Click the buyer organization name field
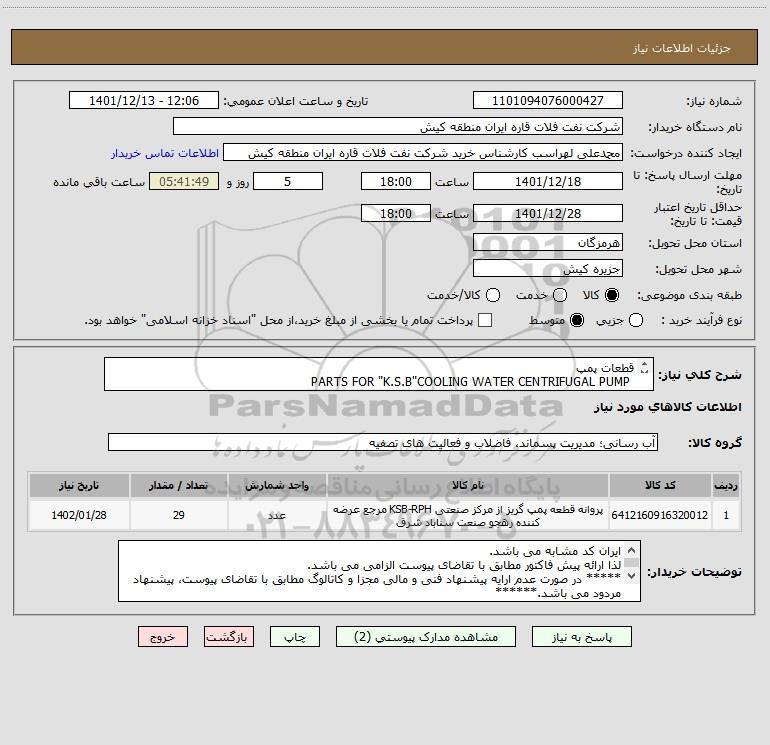This screenshot has width=770, height=745. [x=398, y=127]
